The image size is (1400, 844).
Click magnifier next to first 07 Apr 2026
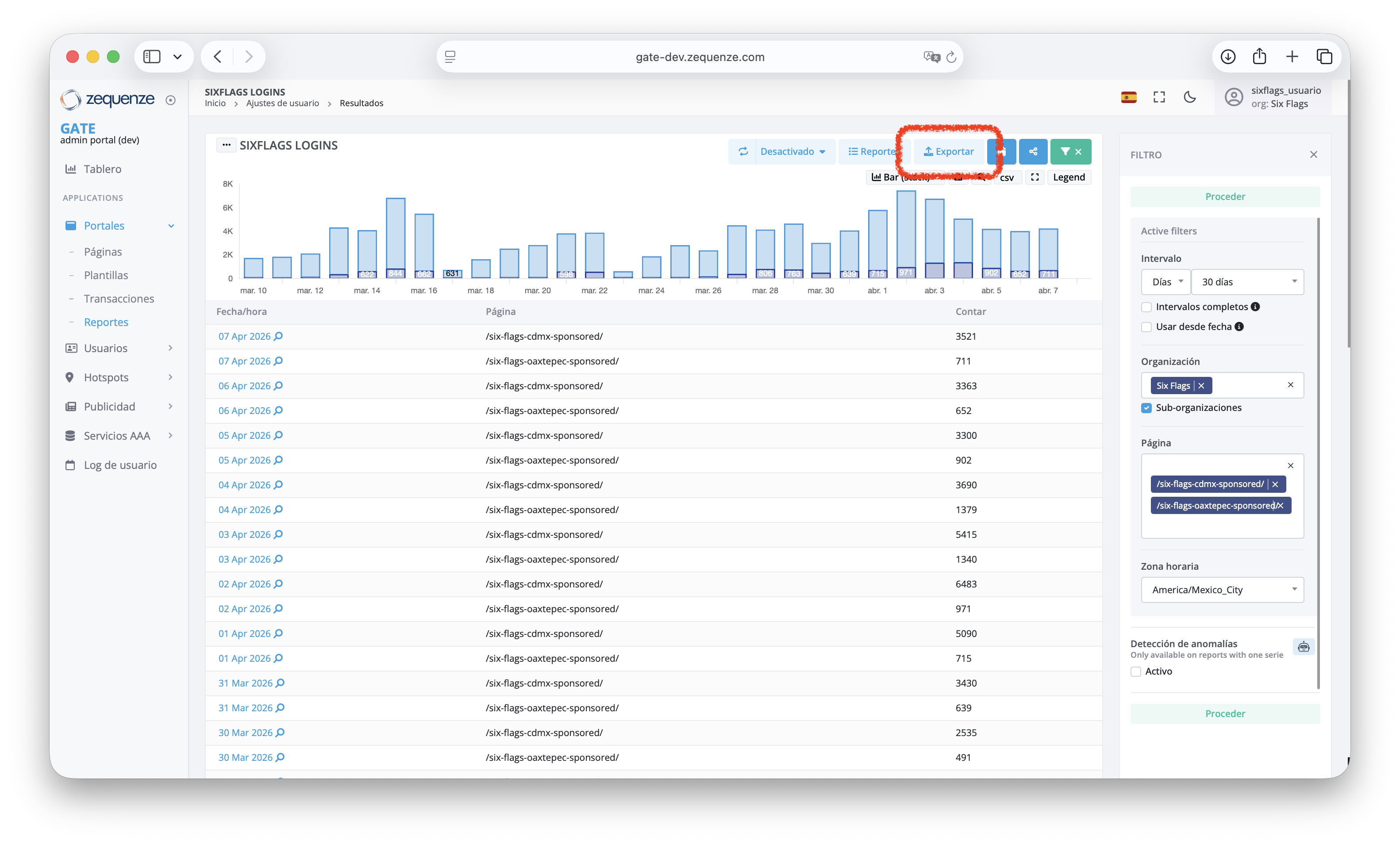[x=278, y=336]
